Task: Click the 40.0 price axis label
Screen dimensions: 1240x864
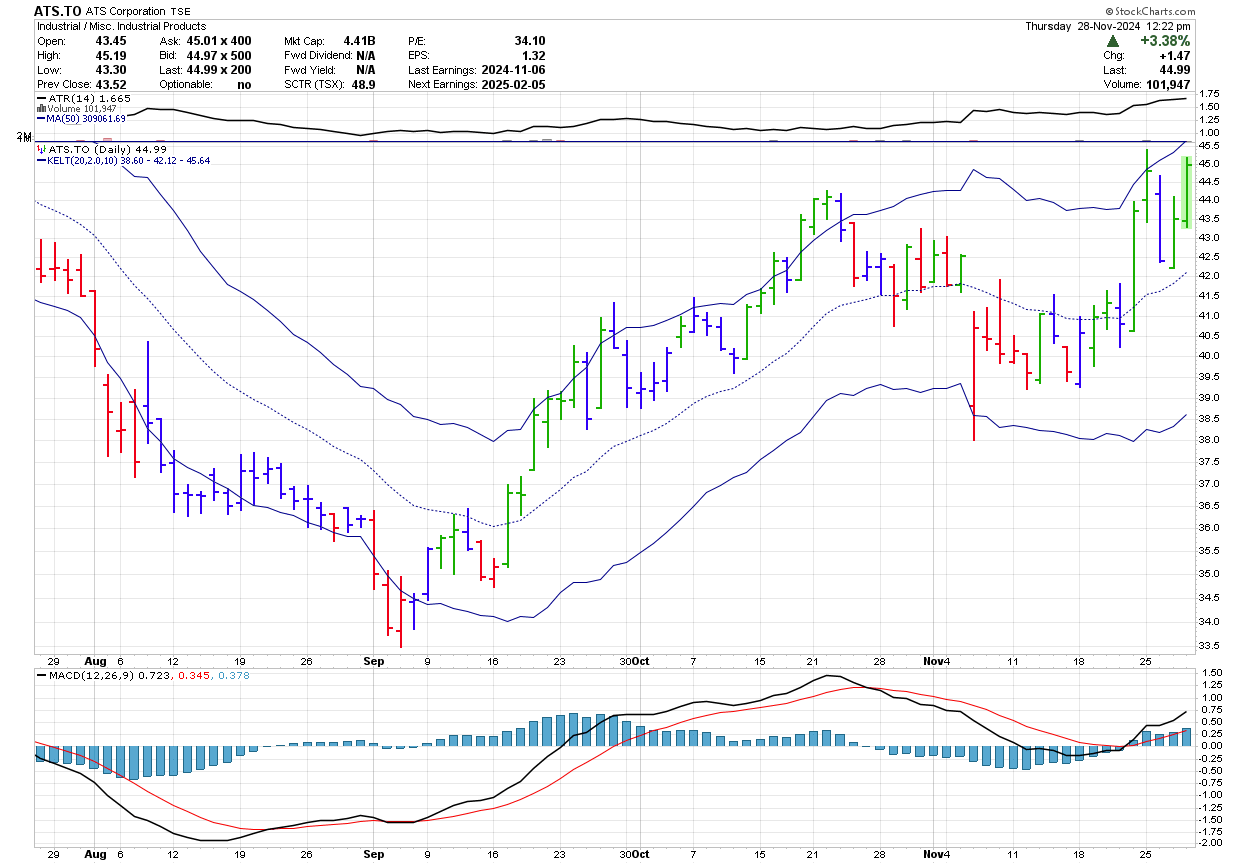Action: coord(1208,355)
